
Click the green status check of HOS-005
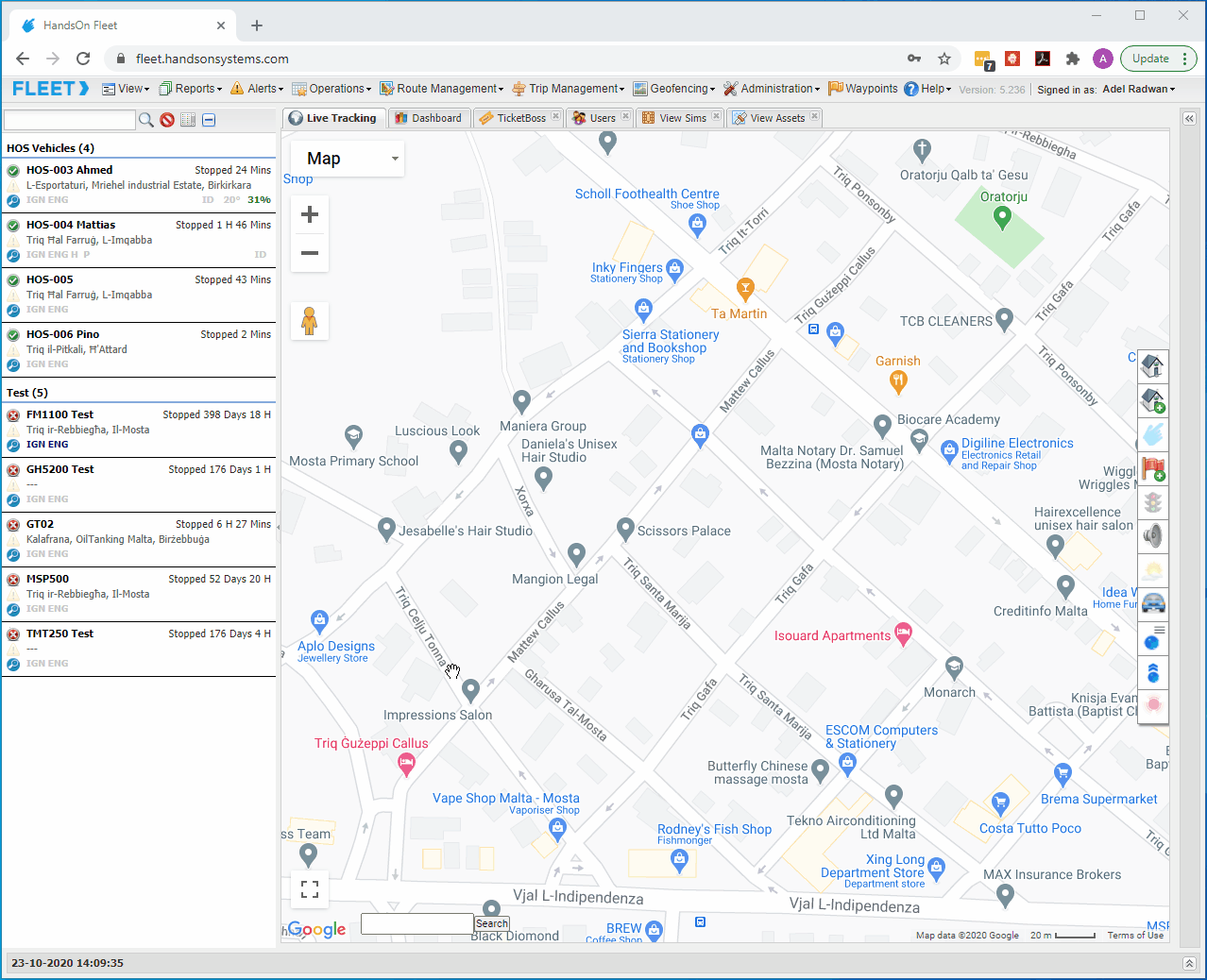[x=13, y=280]
